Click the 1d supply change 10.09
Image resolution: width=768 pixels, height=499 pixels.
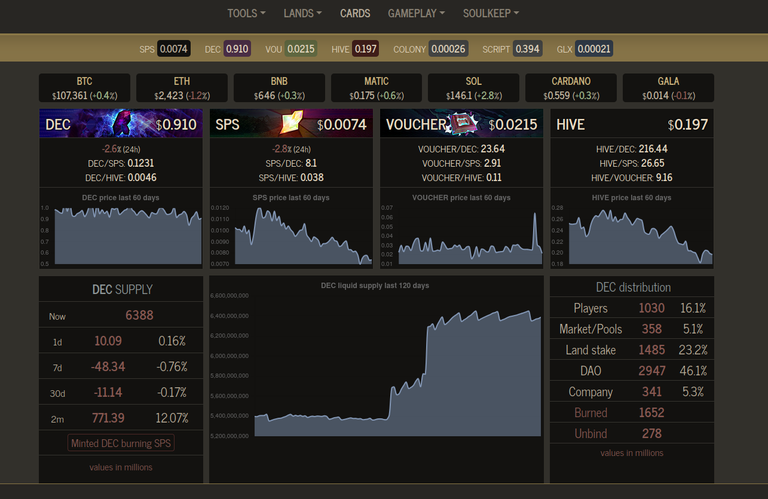pyautogui.click(x=108, y=341)
